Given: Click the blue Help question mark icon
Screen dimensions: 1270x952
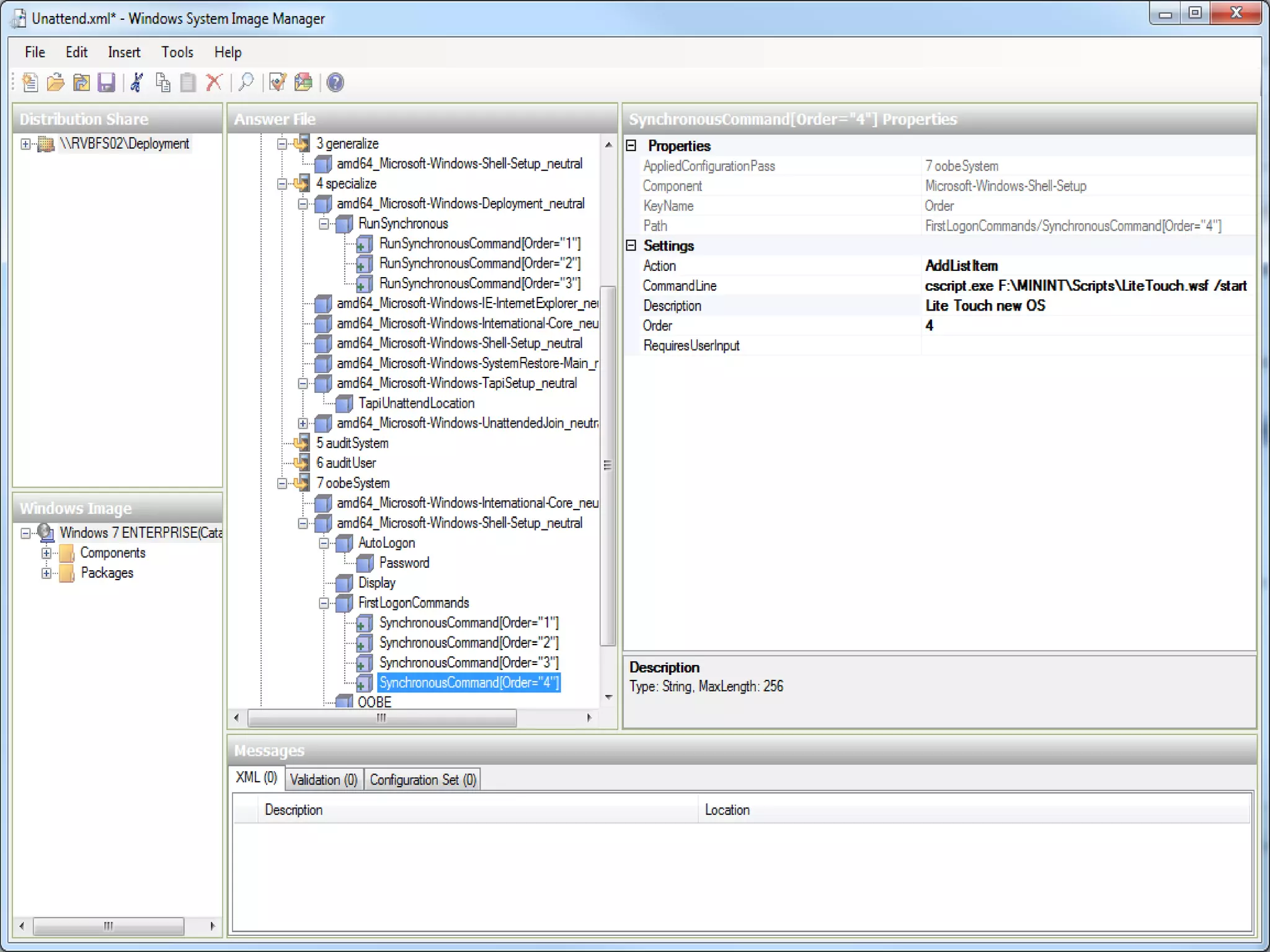Looking at the screenshot, I should (335, 82).
